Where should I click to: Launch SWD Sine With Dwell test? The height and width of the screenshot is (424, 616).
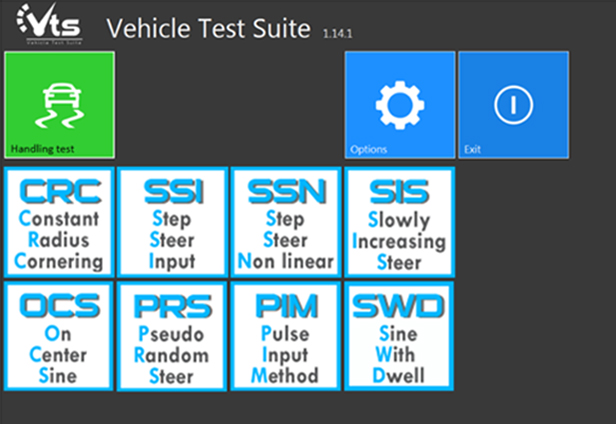click(x=399, y=336)
